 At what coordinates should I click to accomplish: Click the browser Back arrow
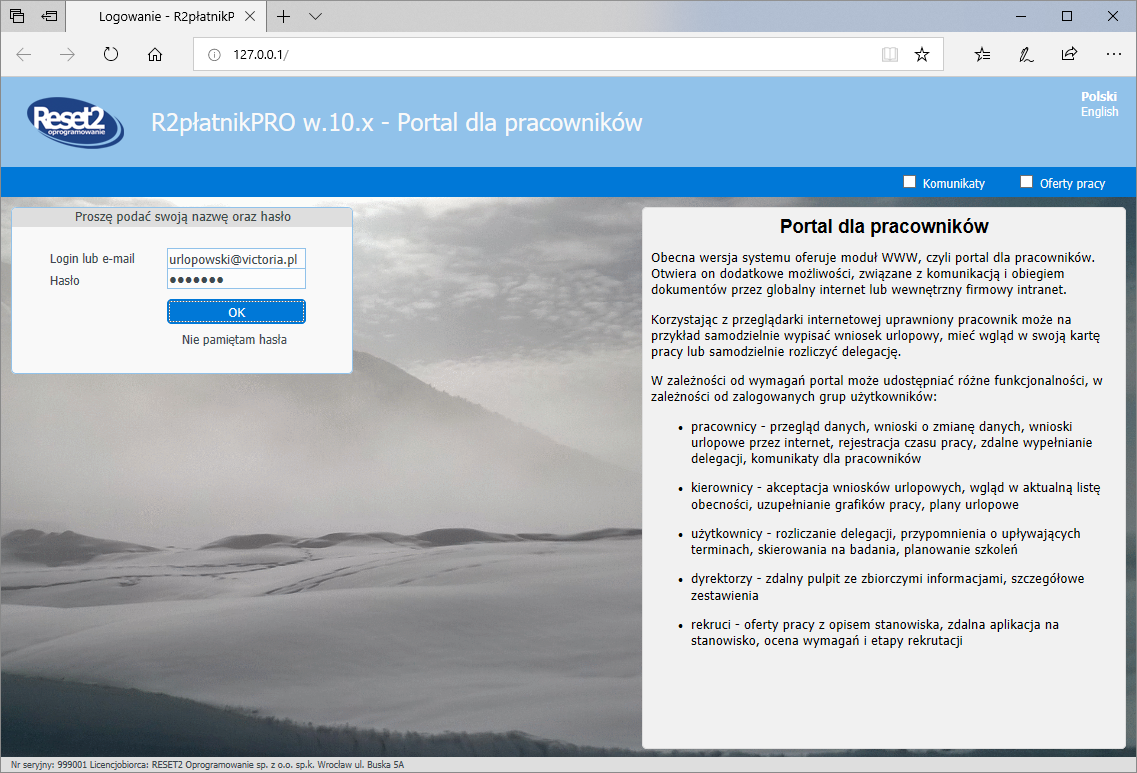coord(24,54)
